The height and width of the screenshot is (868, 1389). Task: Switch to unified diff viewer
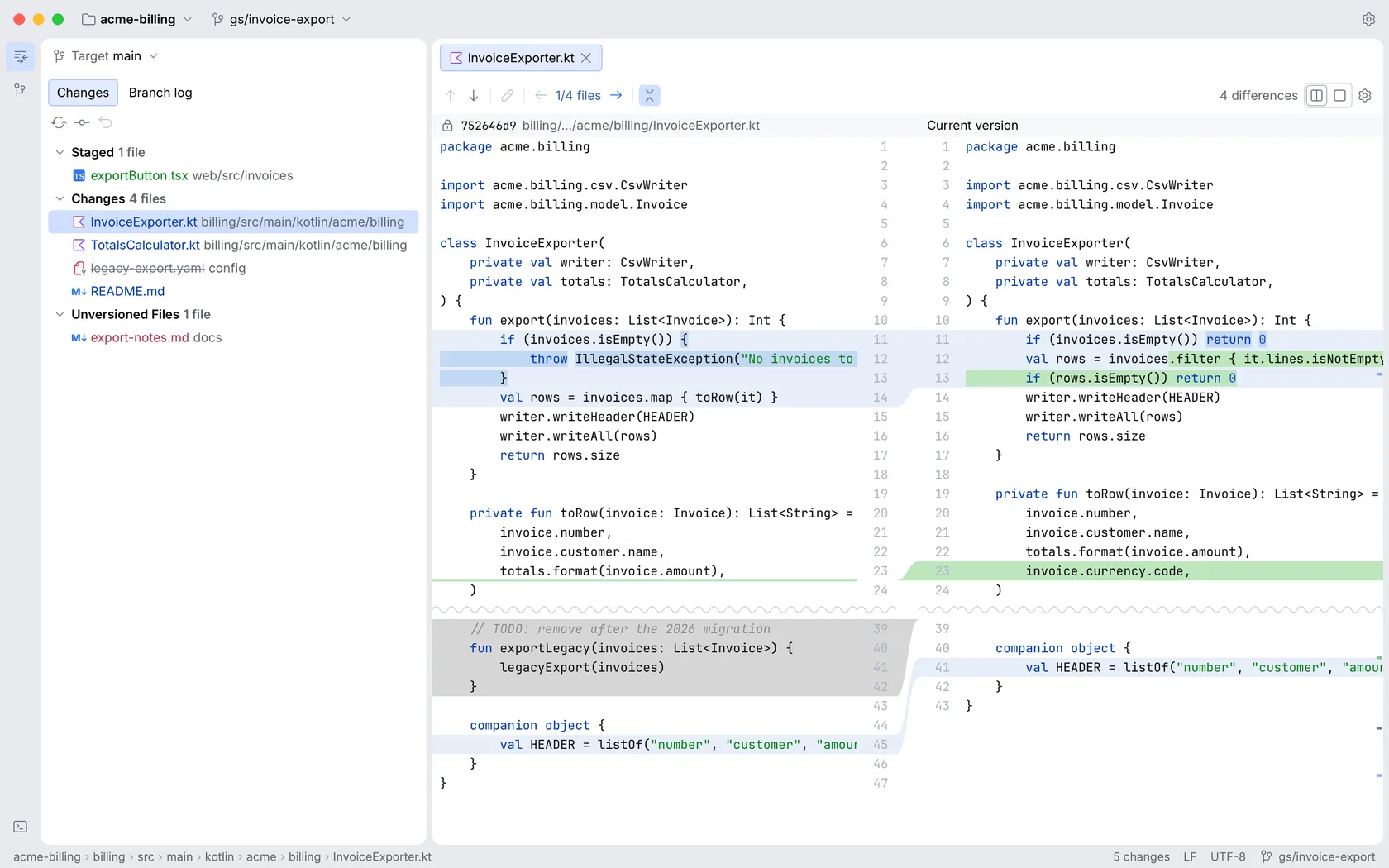click(x=1340, y=96)
